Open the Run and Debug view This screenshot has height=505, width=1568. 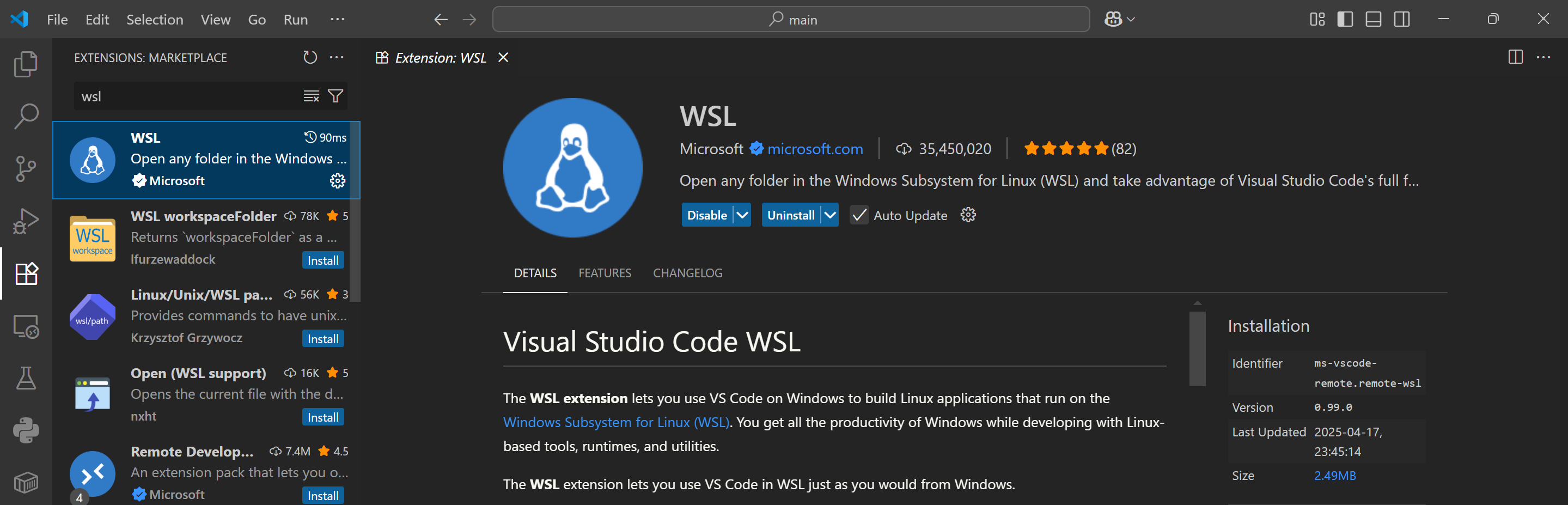coord(26,221)
